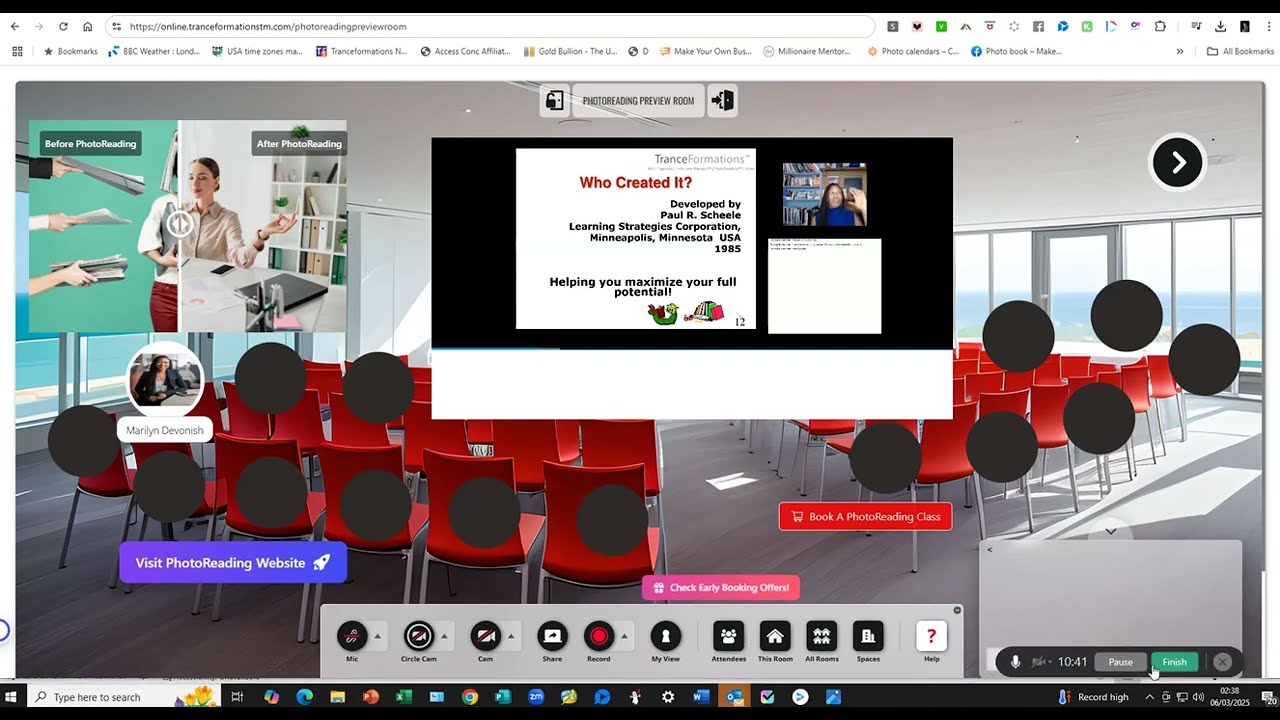Open Gold Bullion bookmark
This screenshot has width=1280, height=720.
point(570,51)
